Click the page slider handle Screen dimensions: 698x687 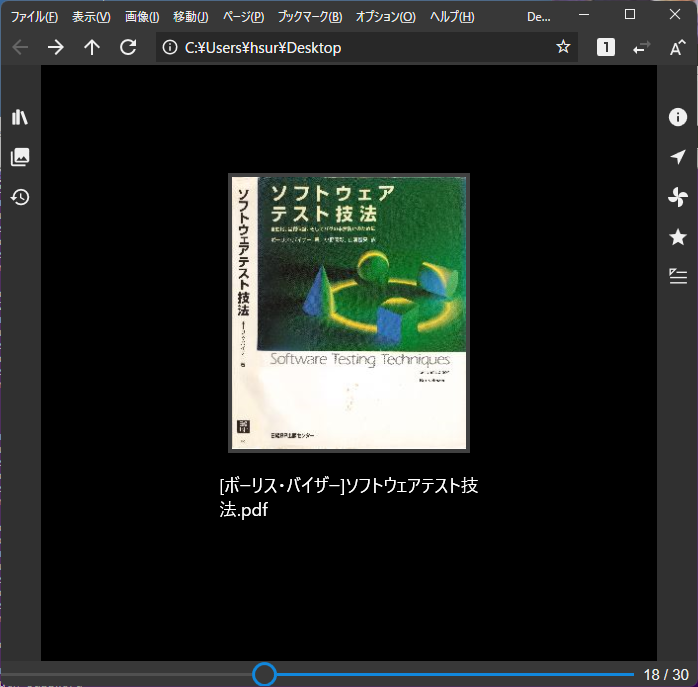tap(264, 675)
